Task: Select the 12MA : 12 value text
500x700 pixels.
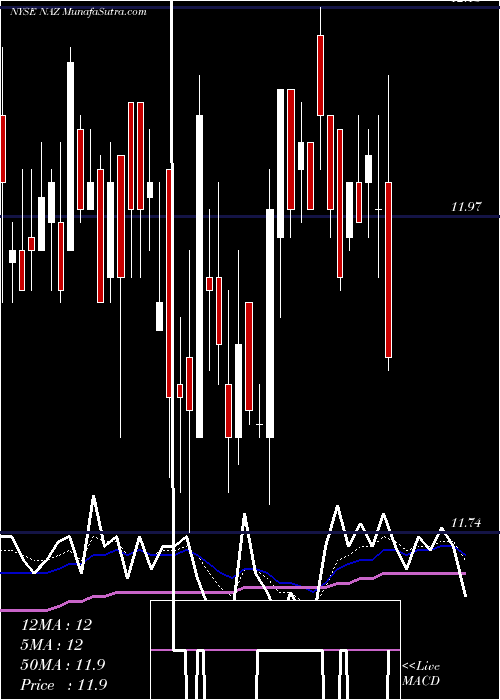Action: pos(56,625)
